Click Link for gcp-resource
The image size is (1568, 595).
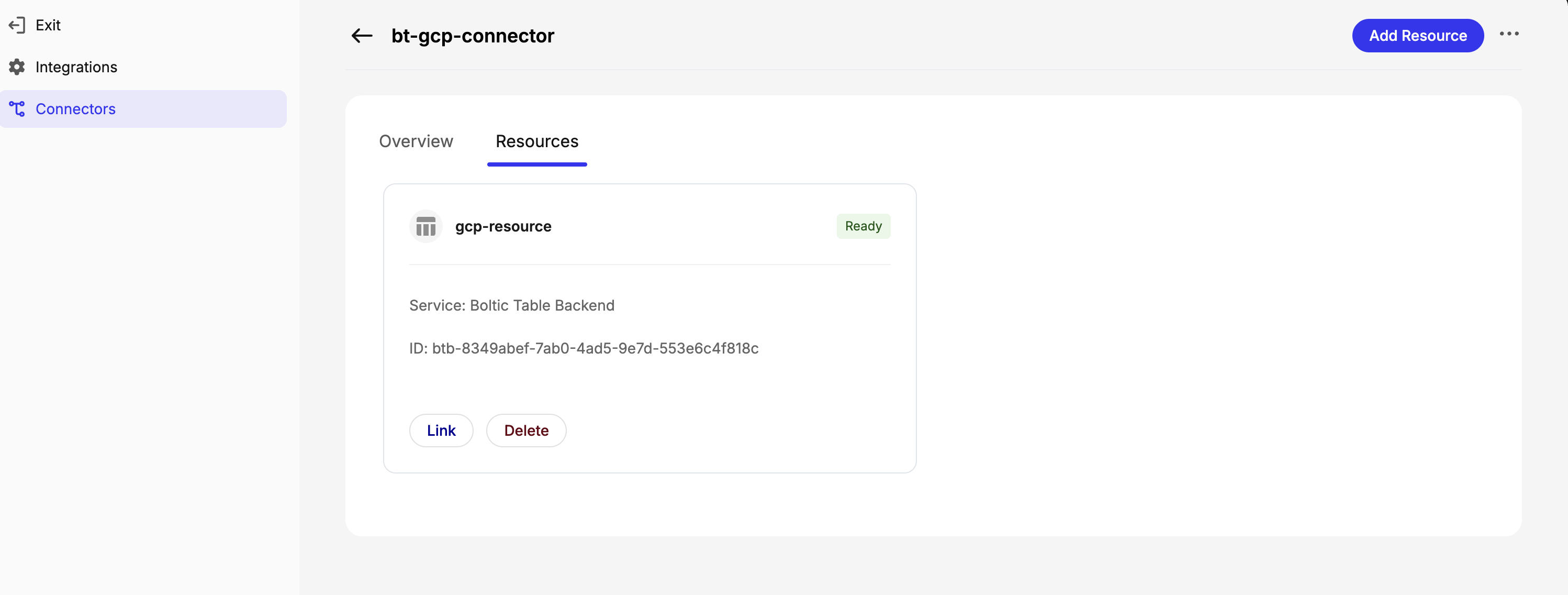[441, 430]
